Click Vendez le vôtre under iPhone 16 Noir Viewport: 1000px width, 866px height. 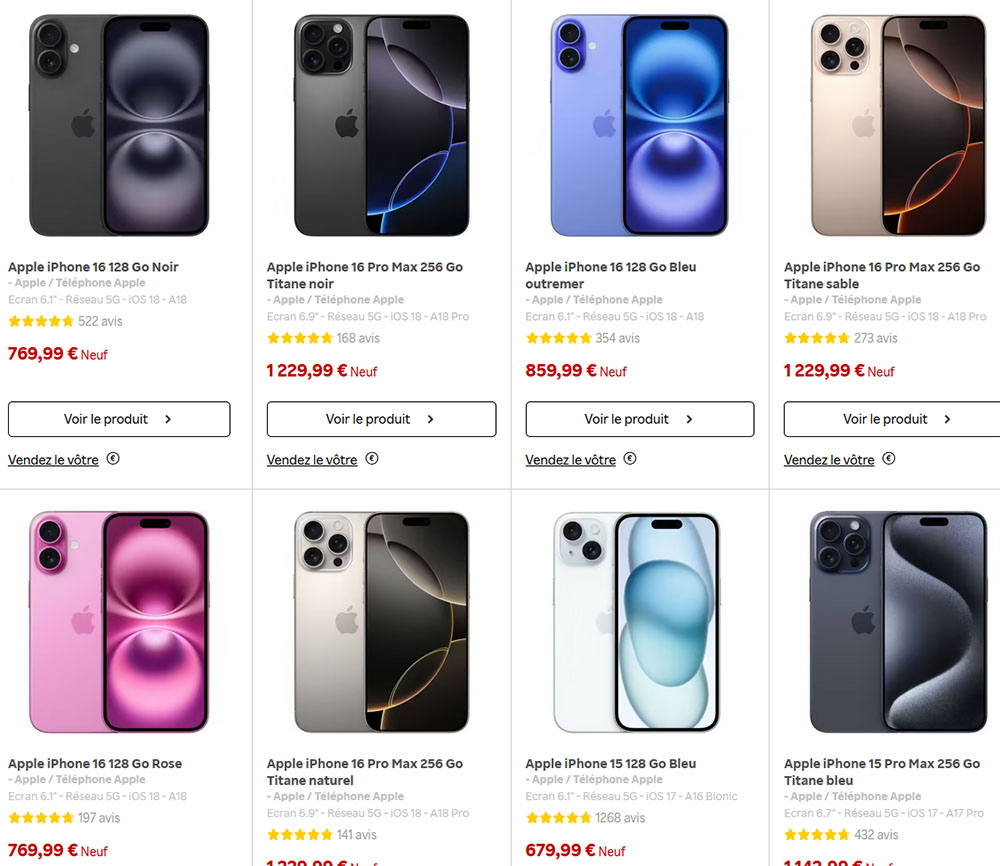click(53, 460)
